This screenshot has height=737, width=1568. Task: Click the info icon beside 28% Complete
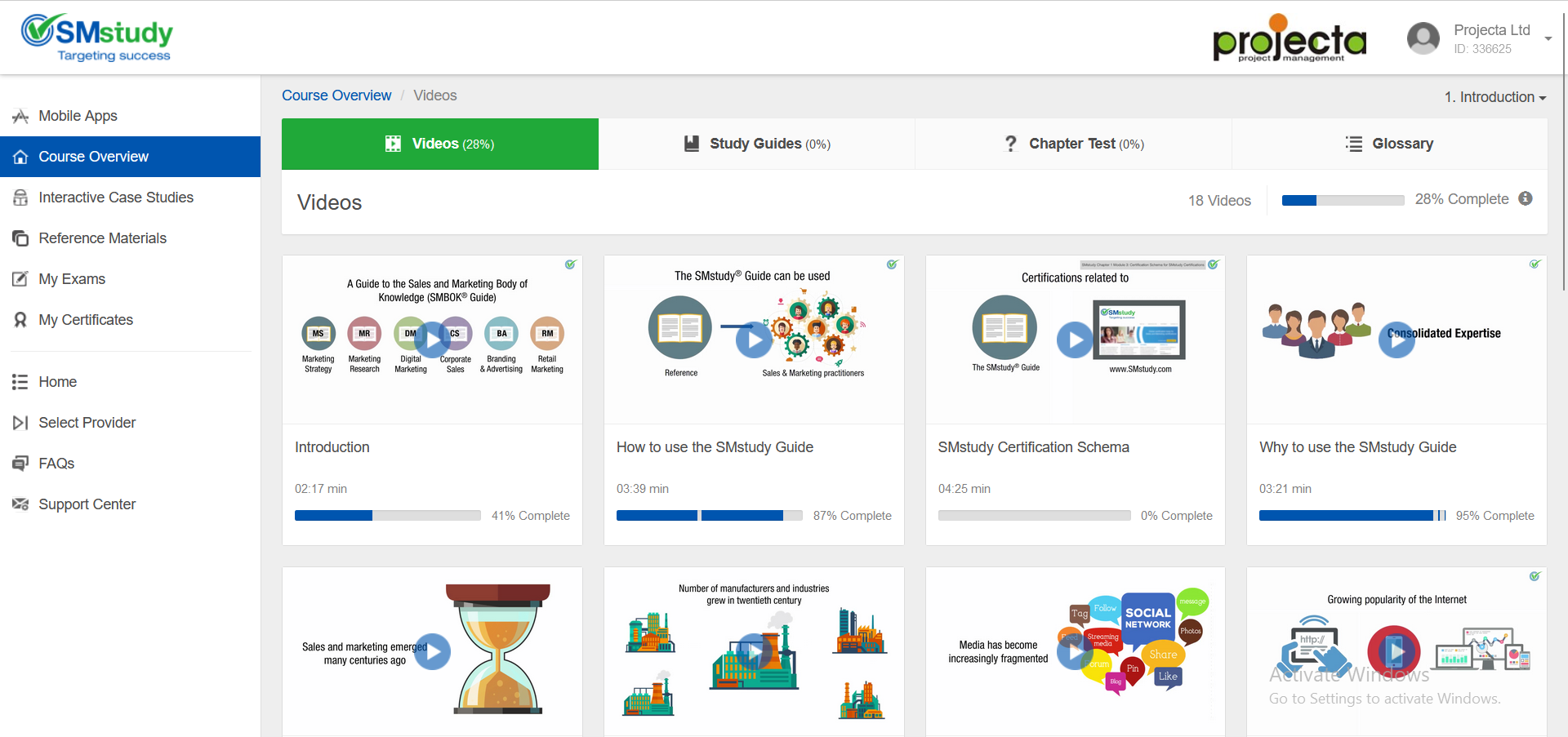click(1525, 199)
